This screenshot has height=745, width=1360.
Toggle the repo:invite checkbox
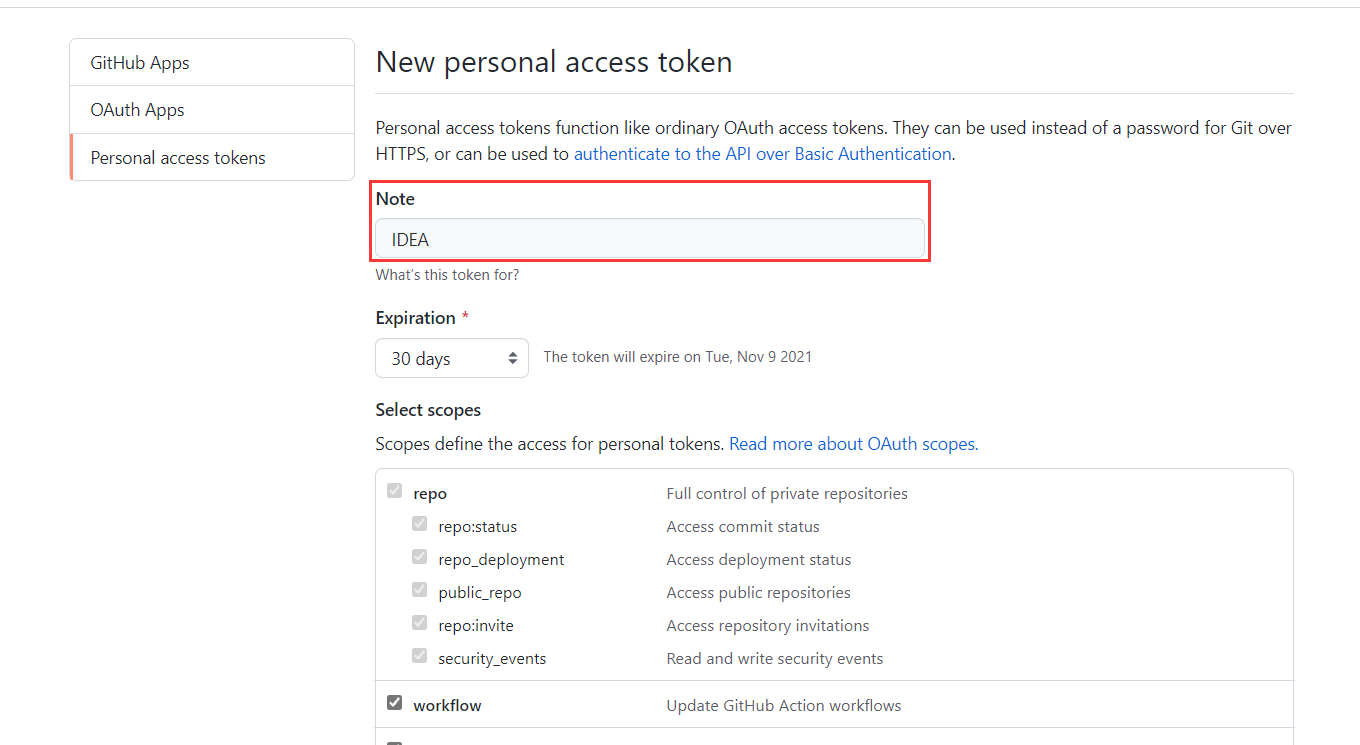(x=420, y=623)
